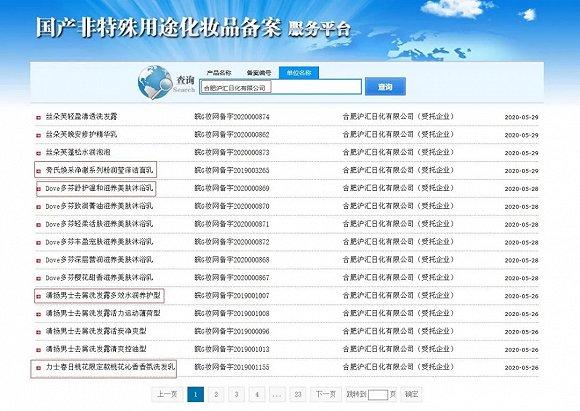Open the 清扬男士 shampoo with record 2019001008
This screenshot has width=580, height=411.
103,313
